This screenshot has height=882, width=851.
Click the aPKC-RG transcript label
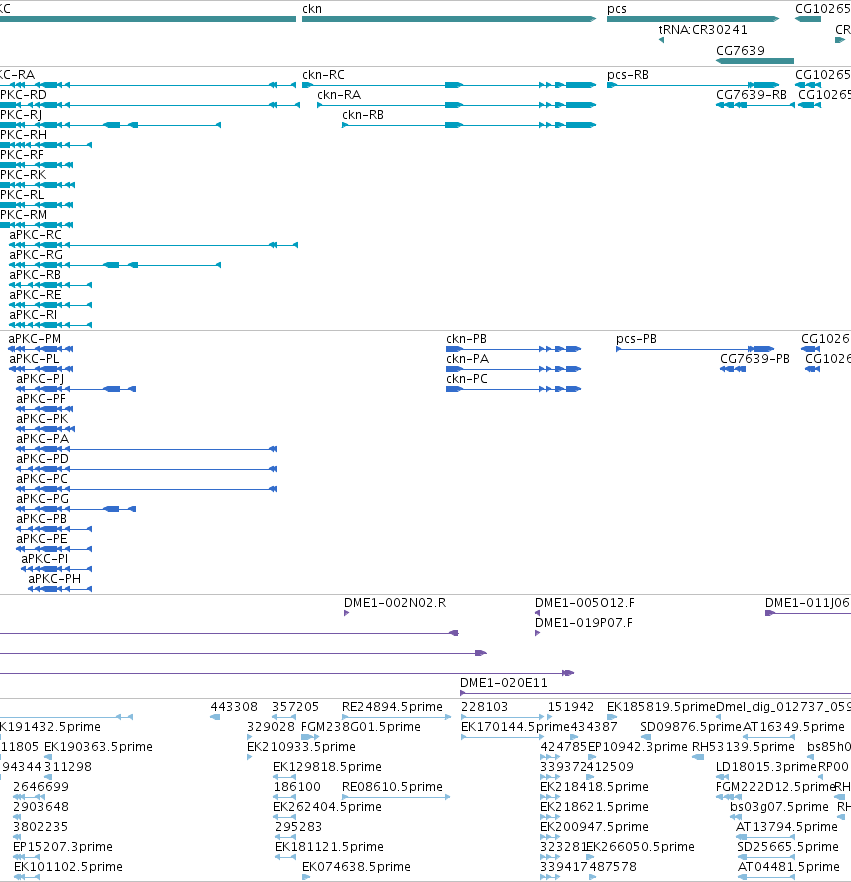(36, 255)
